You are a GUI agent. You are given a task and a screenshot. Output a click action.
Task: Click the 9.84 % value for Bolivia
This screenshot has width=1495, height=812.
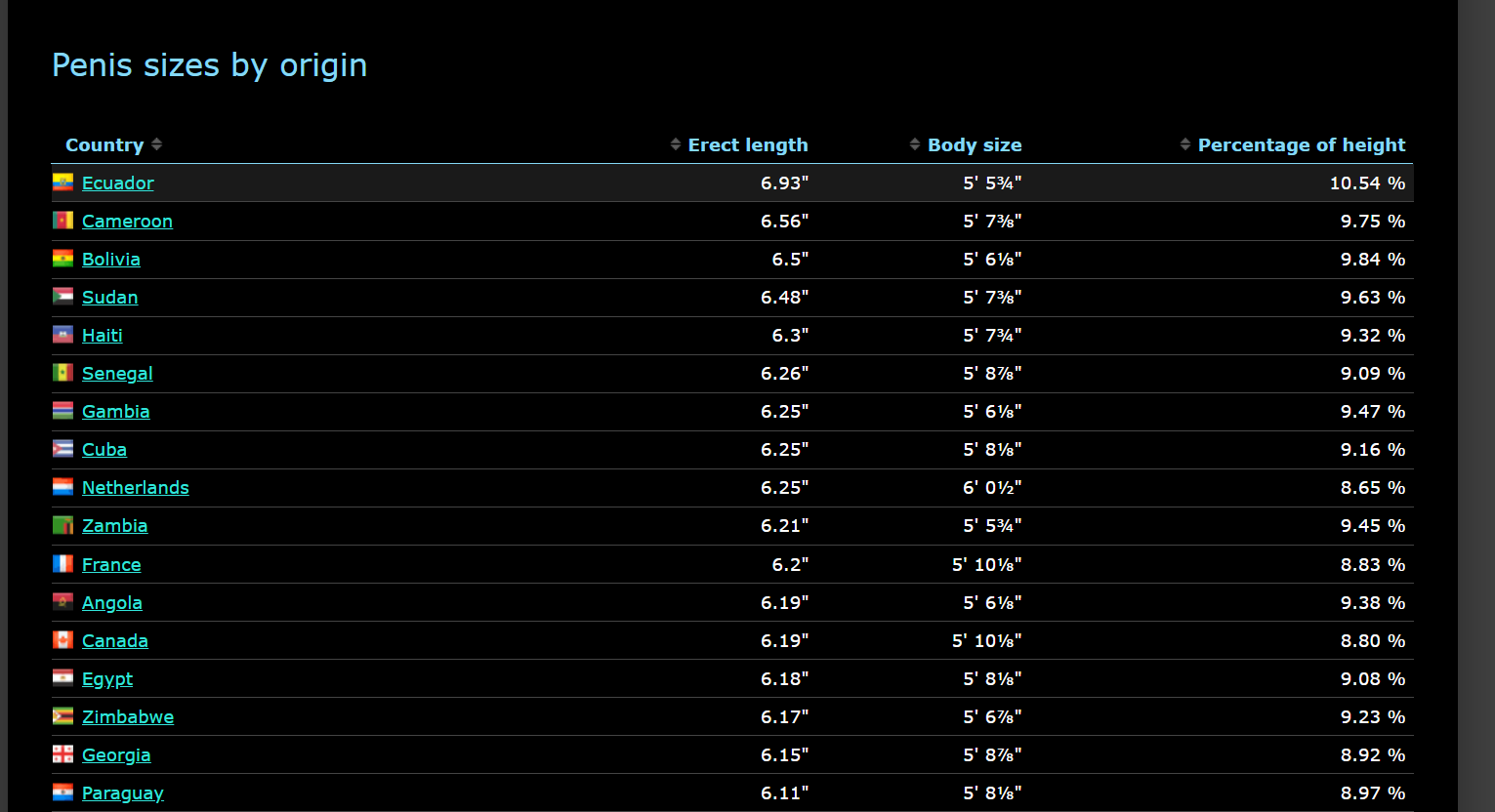click(1373, 259)
